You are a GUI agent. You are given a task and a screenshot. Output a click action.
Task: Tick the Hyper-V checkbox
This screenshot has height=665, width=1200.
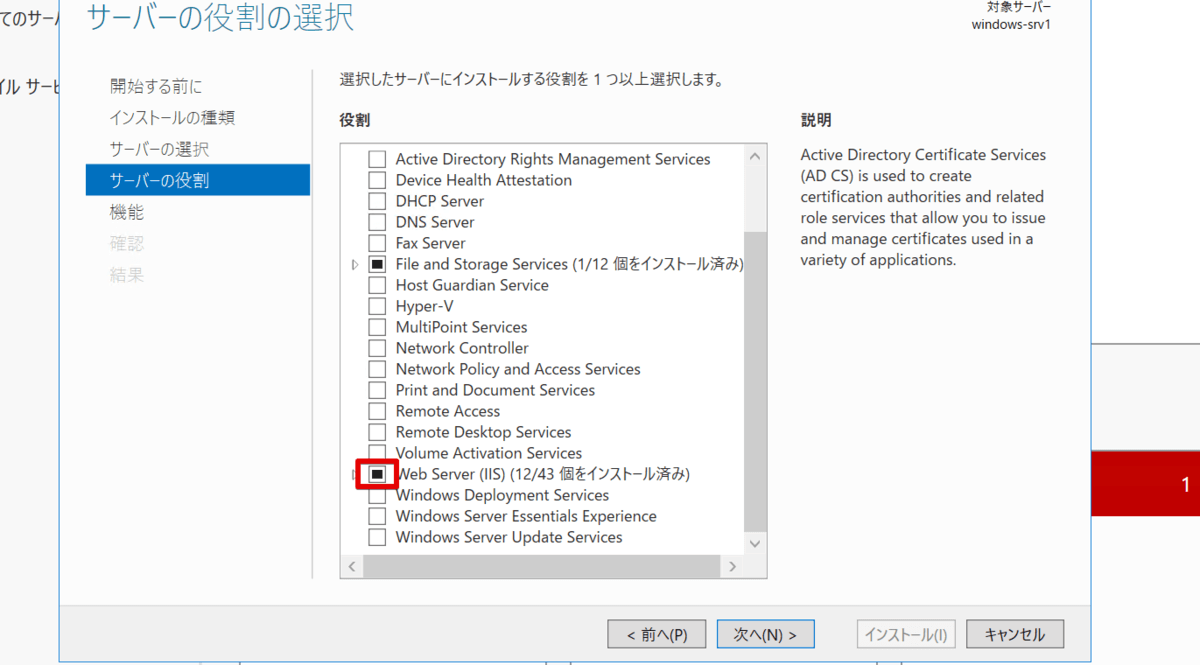tap(377, 306)
